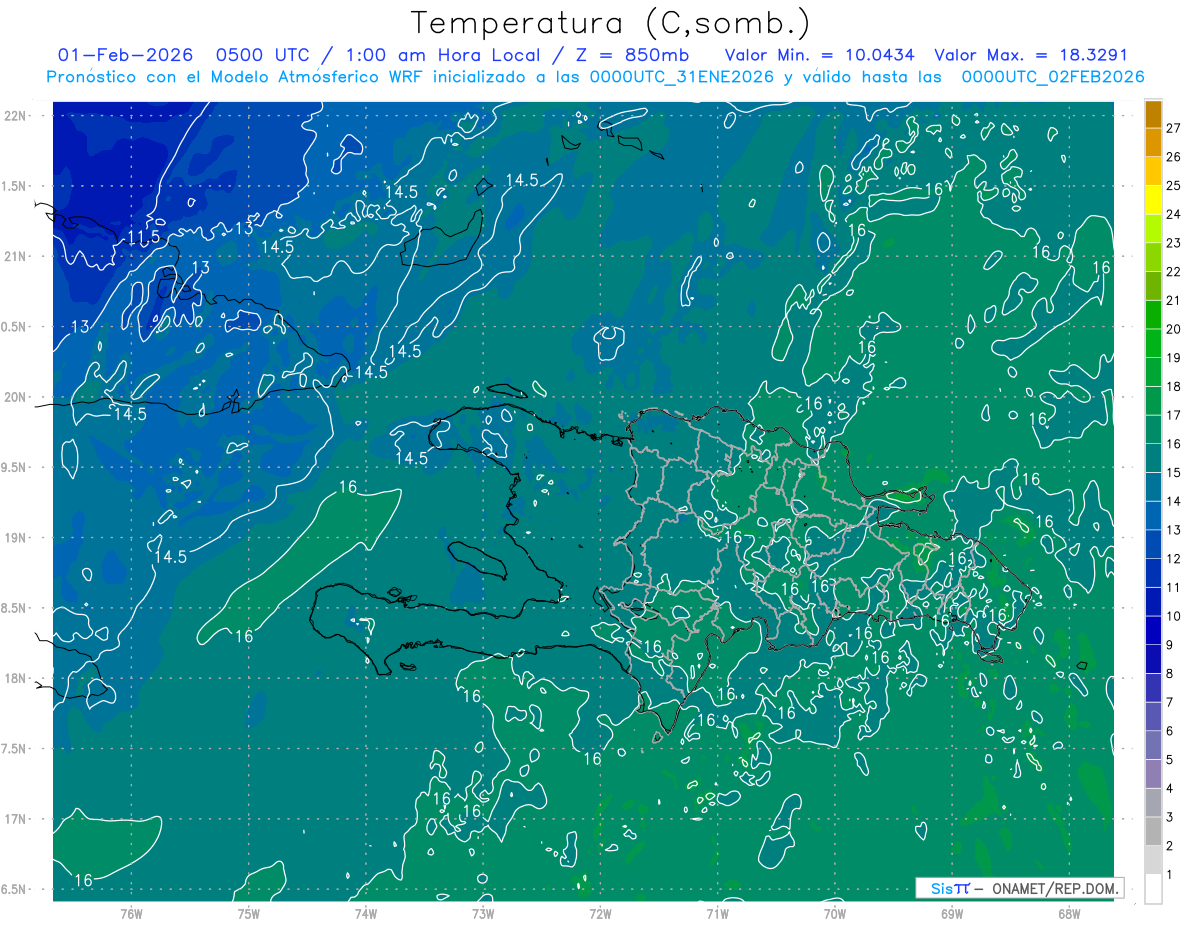The image size is (1200, 927).
Task: Click the '19N' latitude axis label
Action: point(15,538)
